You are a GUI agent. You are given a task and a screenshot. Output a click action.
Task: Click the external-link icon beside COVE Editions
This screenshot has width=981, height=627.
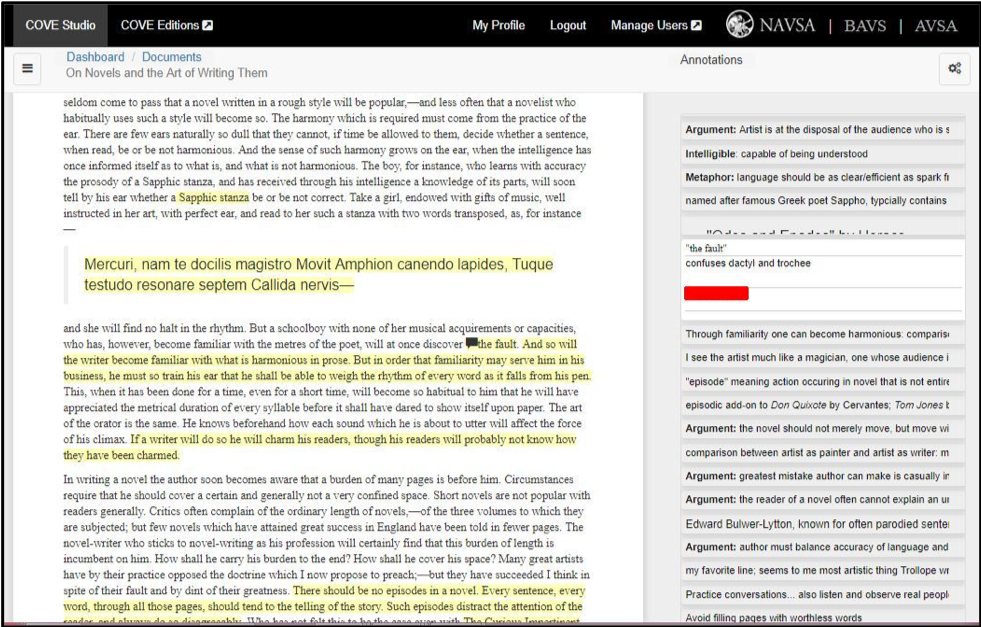[208, 25]
